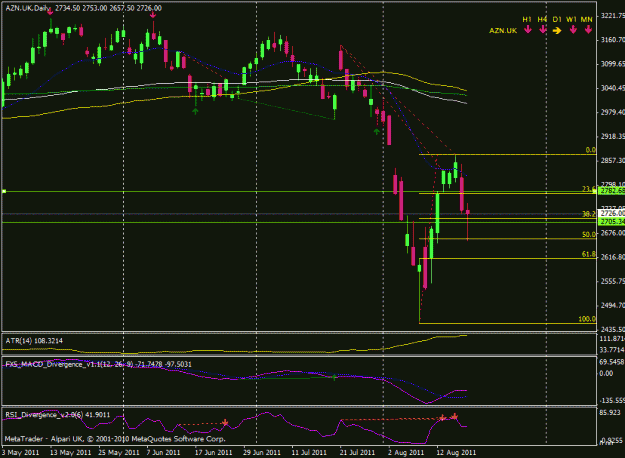Click the 2918.35 price scale value
This screenshot has height=458, width=625.
coord(613,136)
